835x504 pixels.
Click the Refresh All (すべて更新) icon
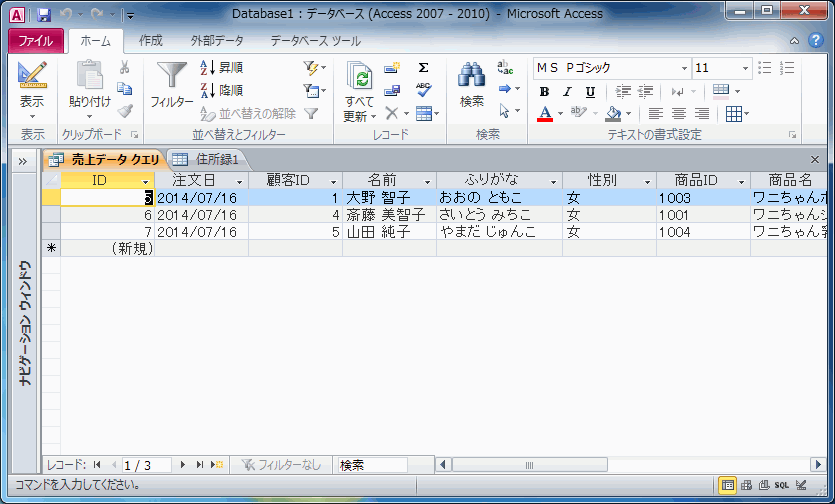pos(360,76)
